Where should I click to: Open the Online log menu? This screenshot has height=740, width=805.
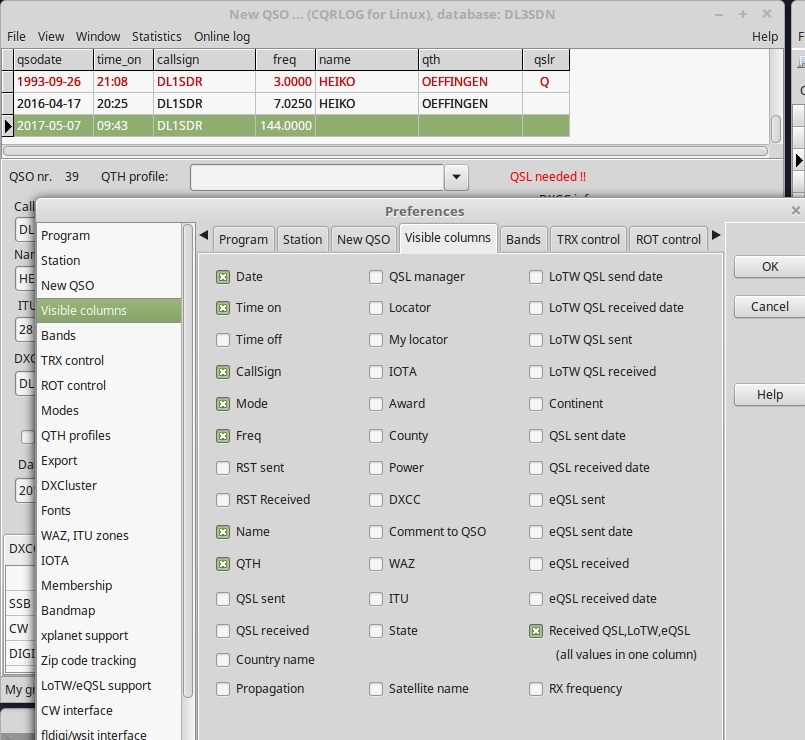click(x=222, y=36)
